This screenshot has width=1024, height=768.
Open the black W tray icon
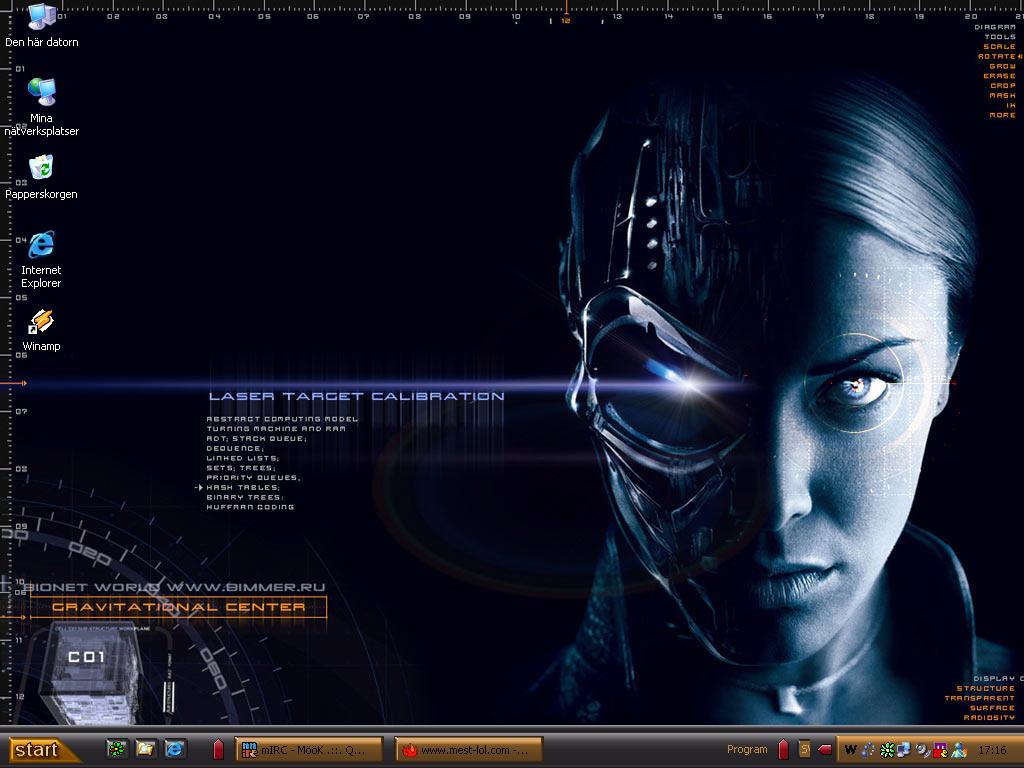coord(850,750)
